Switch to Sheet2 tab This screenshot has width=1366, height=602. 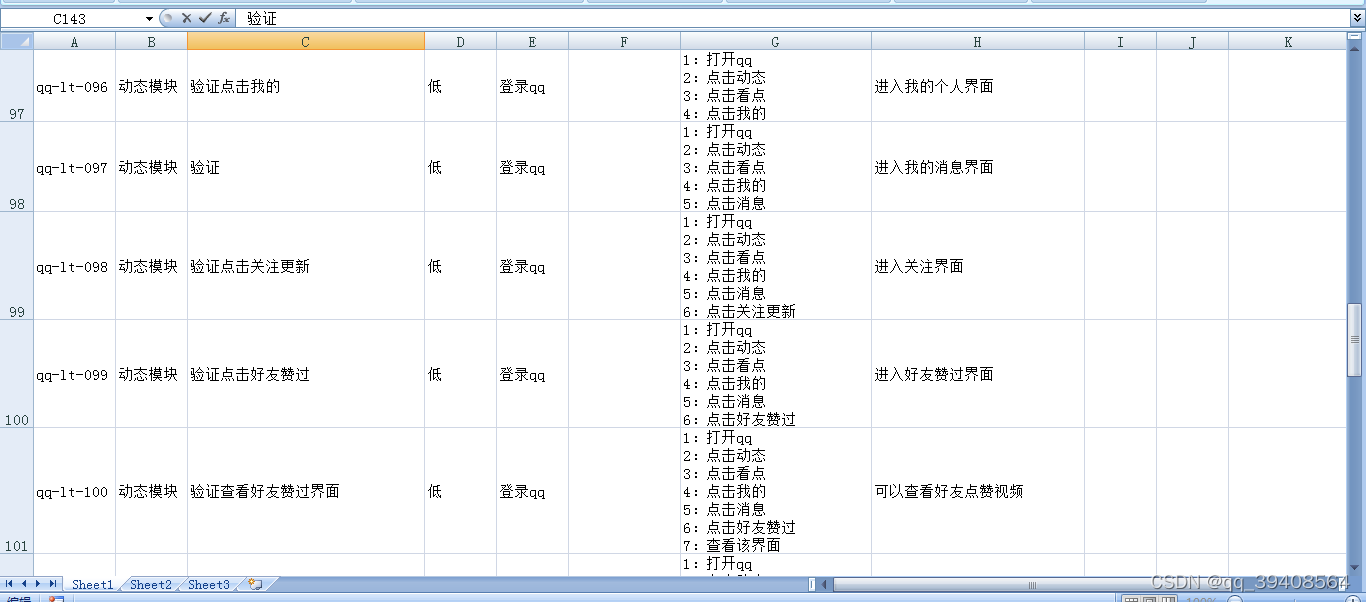(151, 585)
